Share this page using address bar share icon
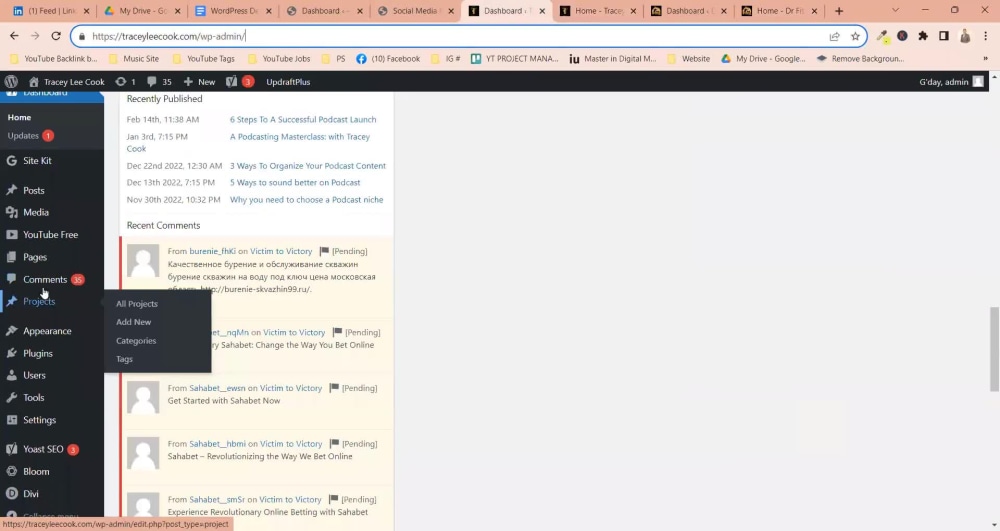1000x531 pixels. [x=834, y=36]
